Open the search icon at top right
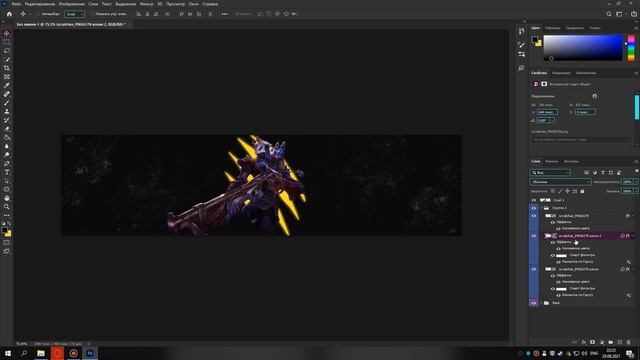The image size is (640, 360). click(609, 14)
